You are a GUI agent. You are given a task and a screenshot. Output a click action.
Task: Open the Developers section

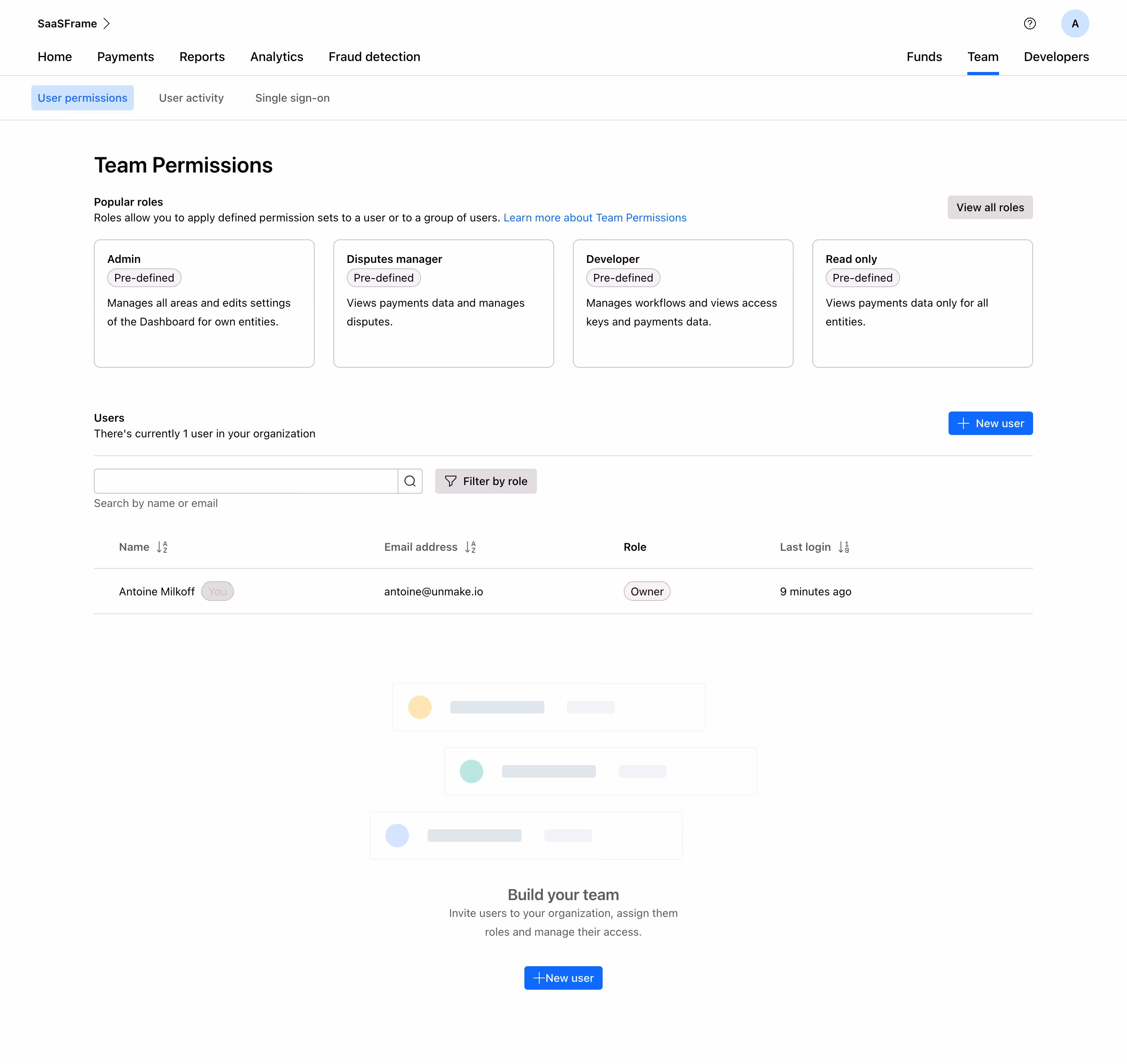(1056, 57)
